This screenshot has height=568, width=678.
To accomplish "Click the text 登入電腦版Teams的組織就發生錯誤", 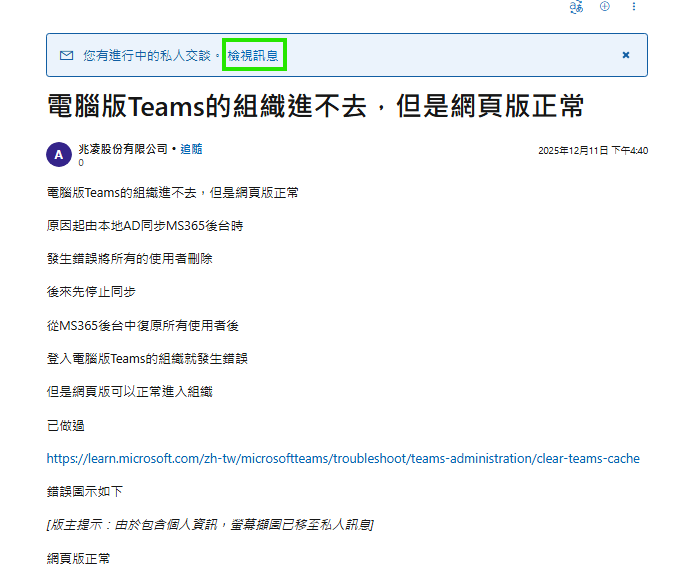I will click(x=147, y=358).
